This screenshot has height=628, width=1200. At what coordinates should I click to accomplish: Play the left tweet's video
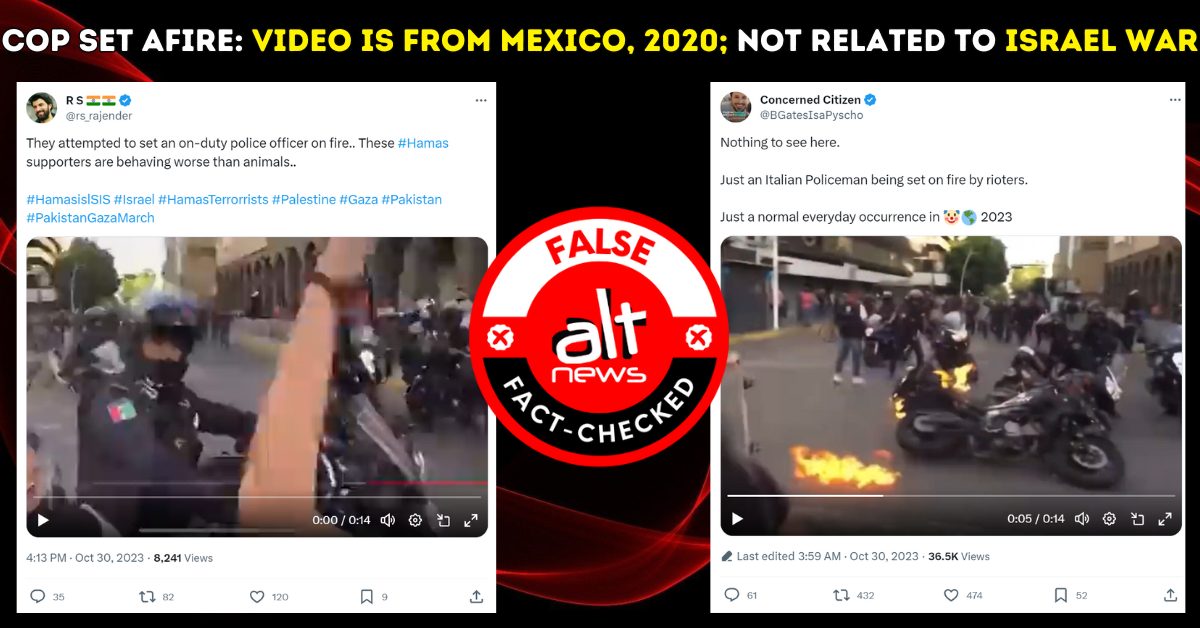pyautogui.click(x=42, y=520)
